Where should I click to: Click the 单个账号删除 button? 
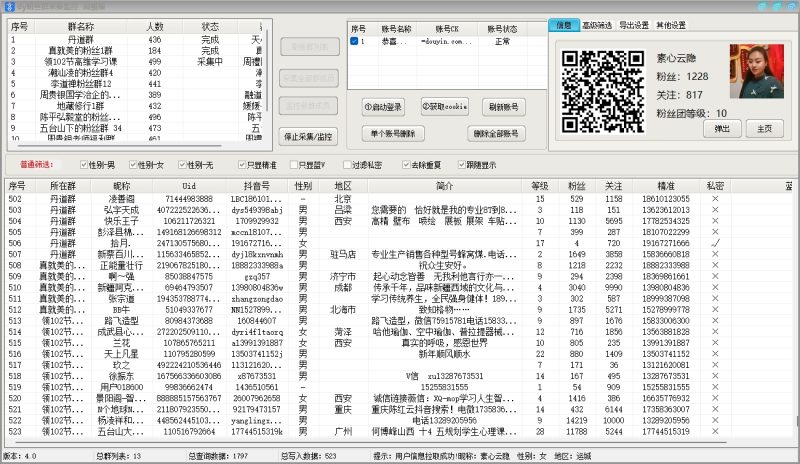point(393,134)
